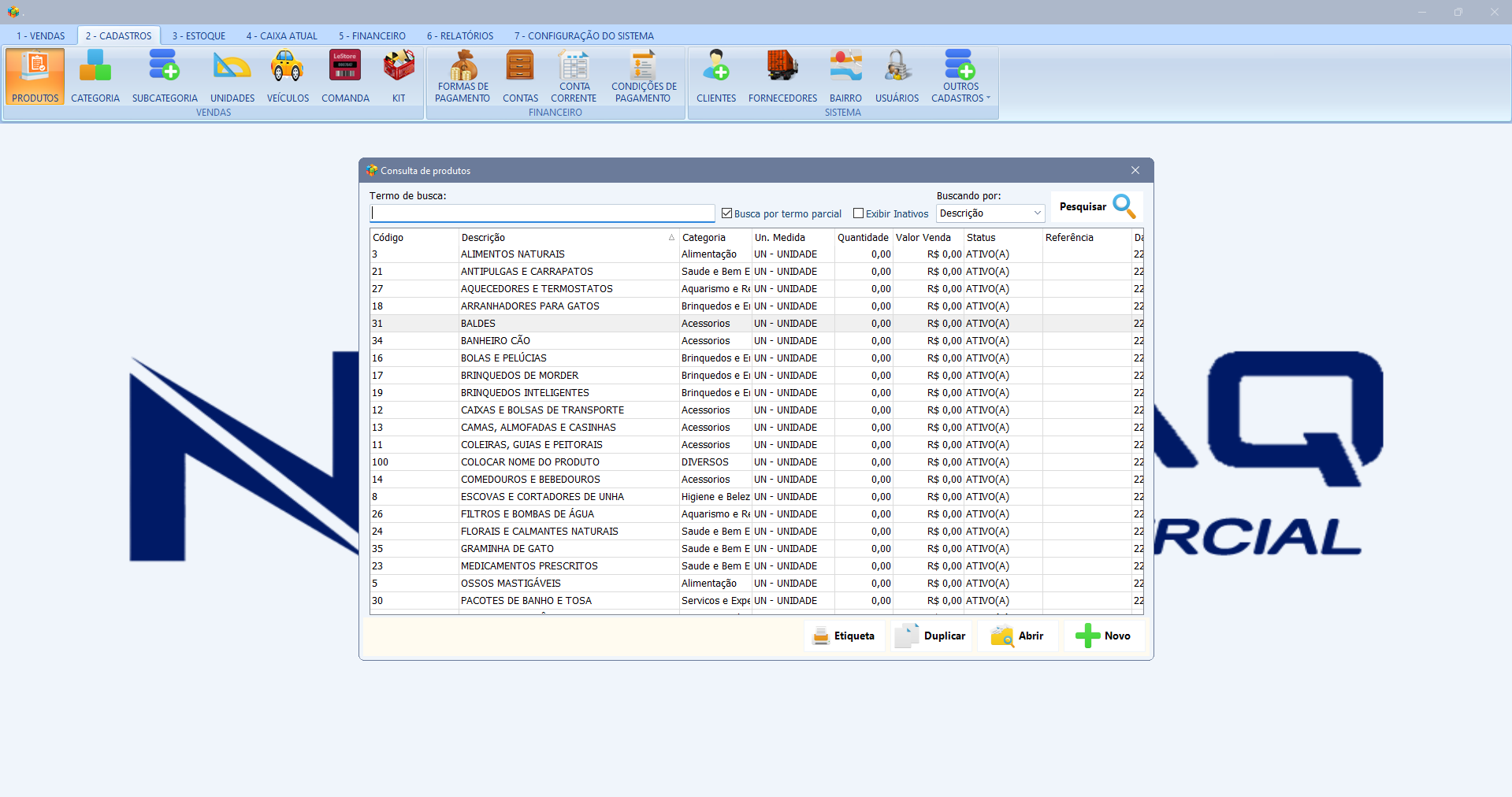The image size is (1512, 797).
Task: Switch to the 3 - ESTOQUE tab
Action: (199, 35)
